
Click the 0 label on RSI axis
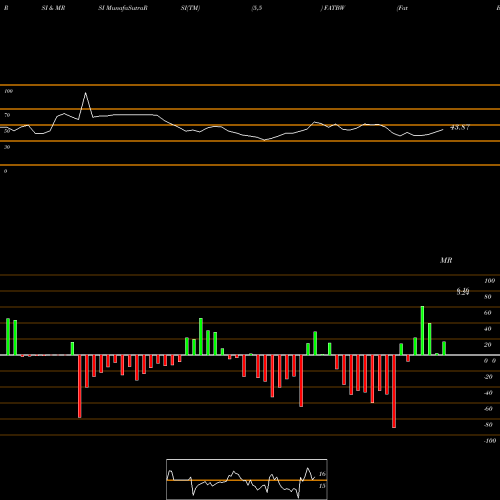point(5,171)
